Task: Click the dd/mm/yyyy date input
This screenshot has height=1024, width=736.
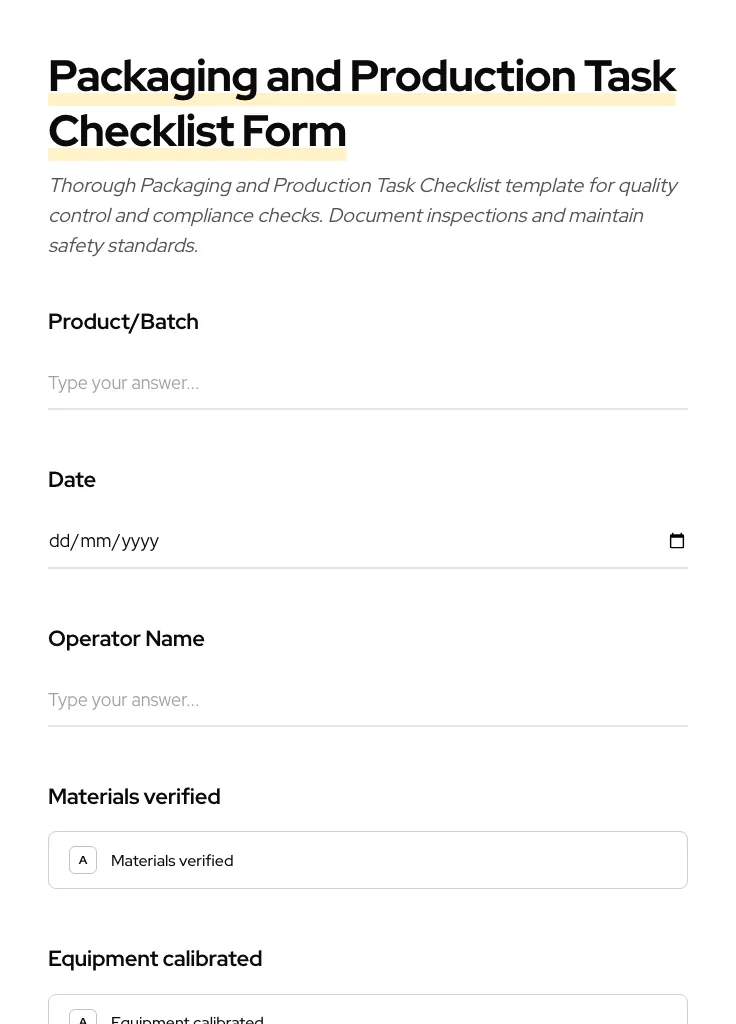Action: (300, 540)
